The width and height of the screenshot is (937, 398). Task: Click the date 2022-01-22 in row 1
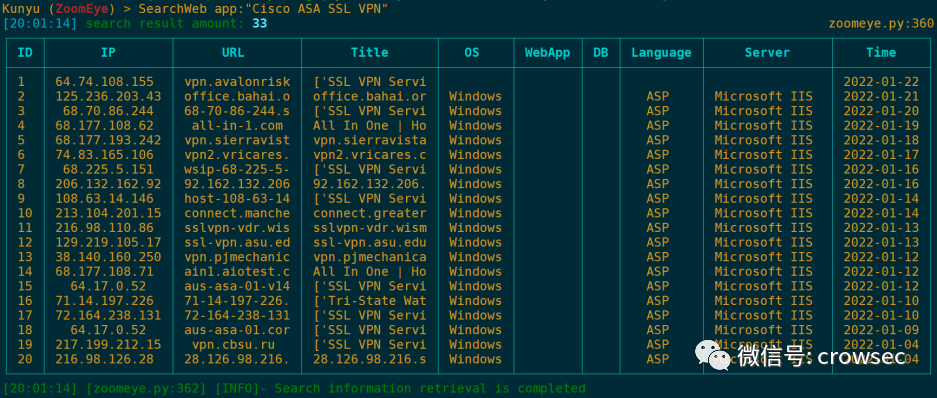click(881, 82)
